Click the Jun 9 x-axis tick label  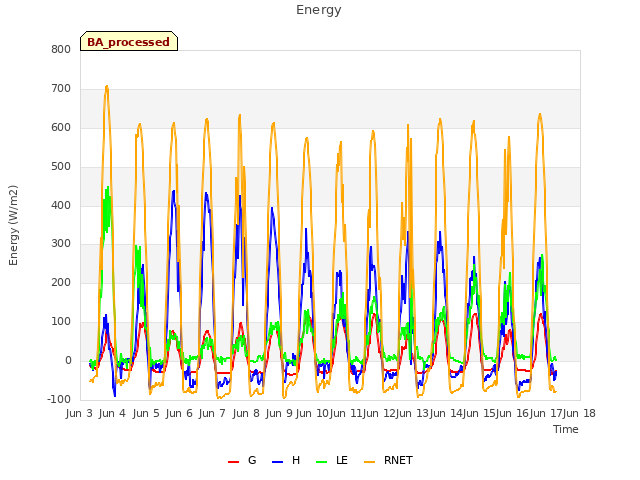[x=279, y=413]
